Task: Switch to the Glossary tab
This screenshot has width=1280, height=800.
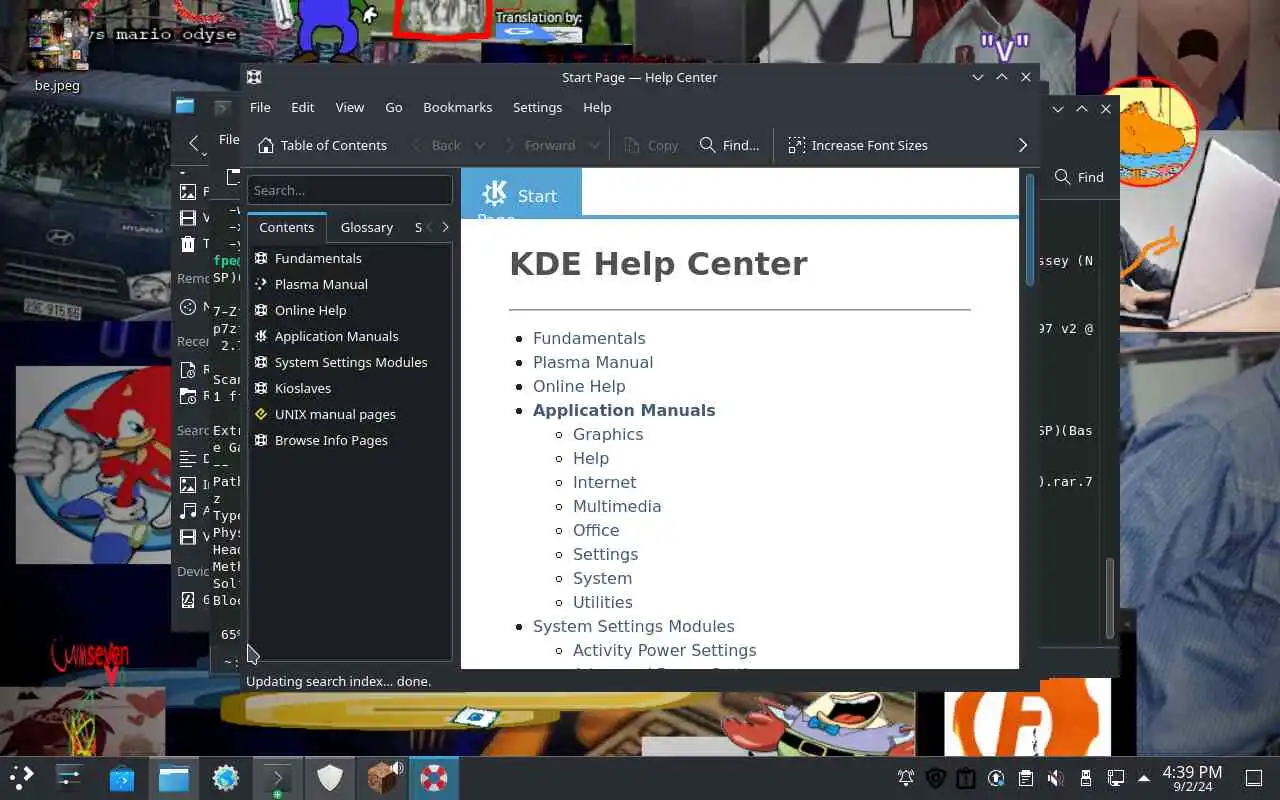Action: (x=366, y=227)
